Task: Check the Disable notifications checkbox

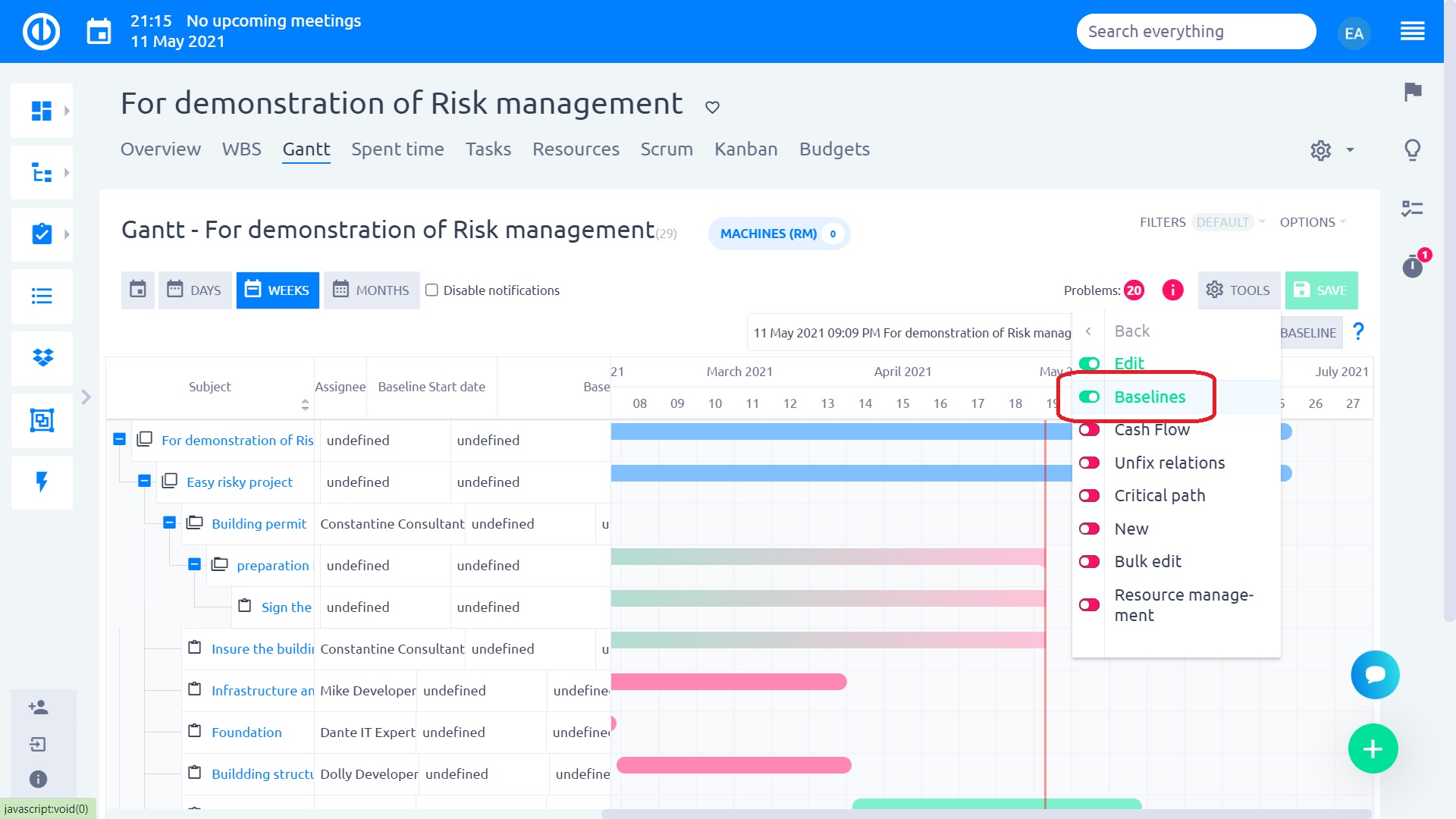Action: tap(432, 290)
